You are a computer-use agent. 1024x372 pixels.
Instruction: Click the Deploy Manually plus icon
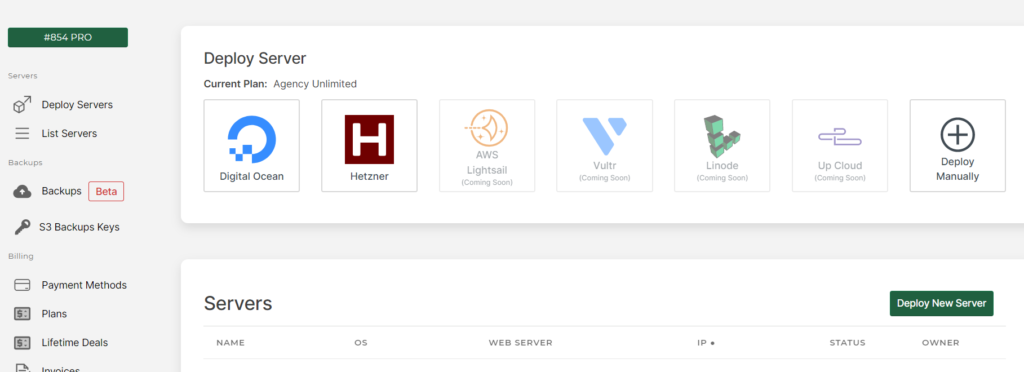[957, 135]
